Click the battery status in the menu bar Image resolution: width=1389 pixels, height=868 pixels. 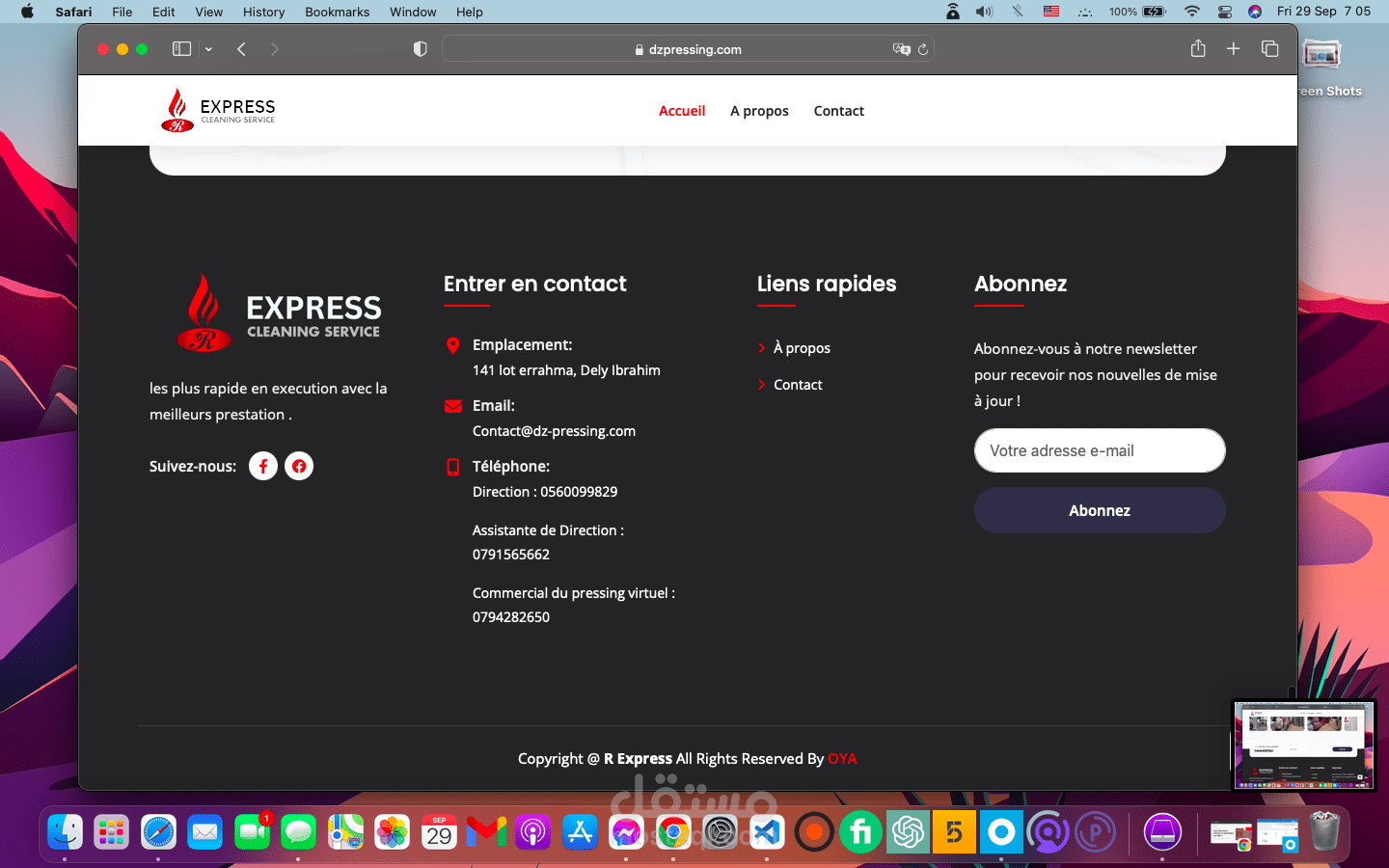click(x=1138, y=12)
